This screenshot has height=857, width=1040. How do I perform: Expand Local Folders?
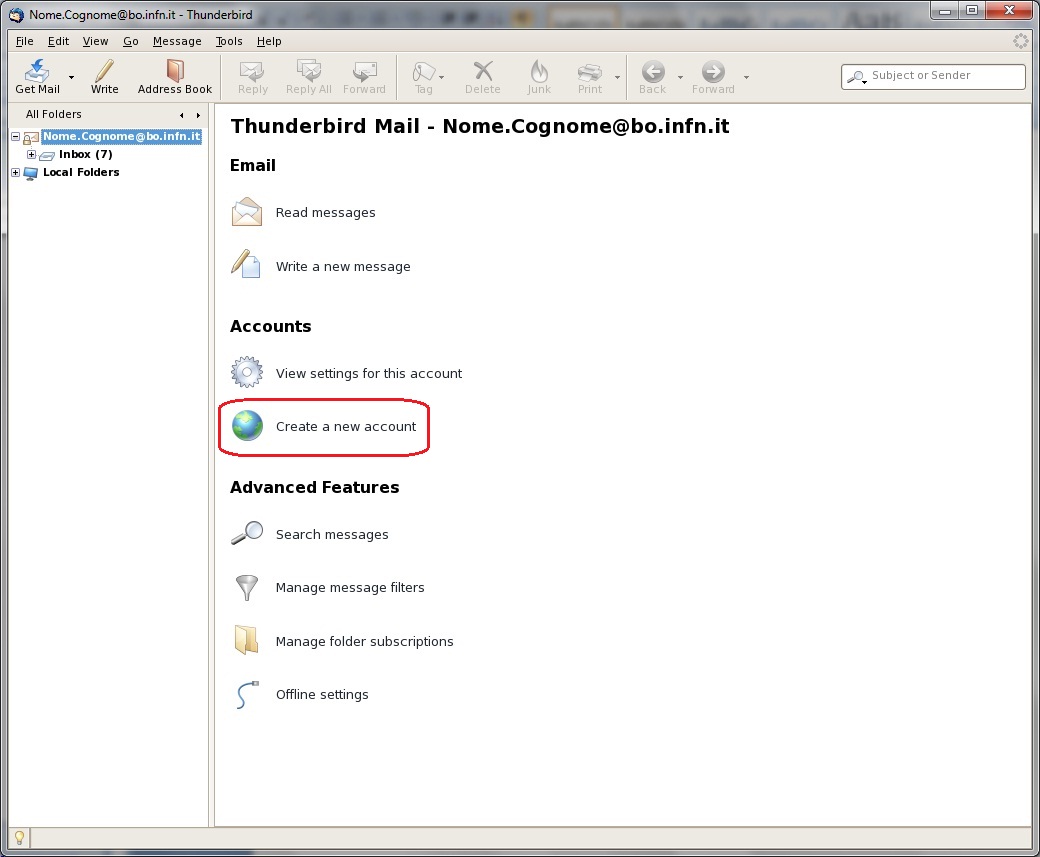tap(15, 172)
